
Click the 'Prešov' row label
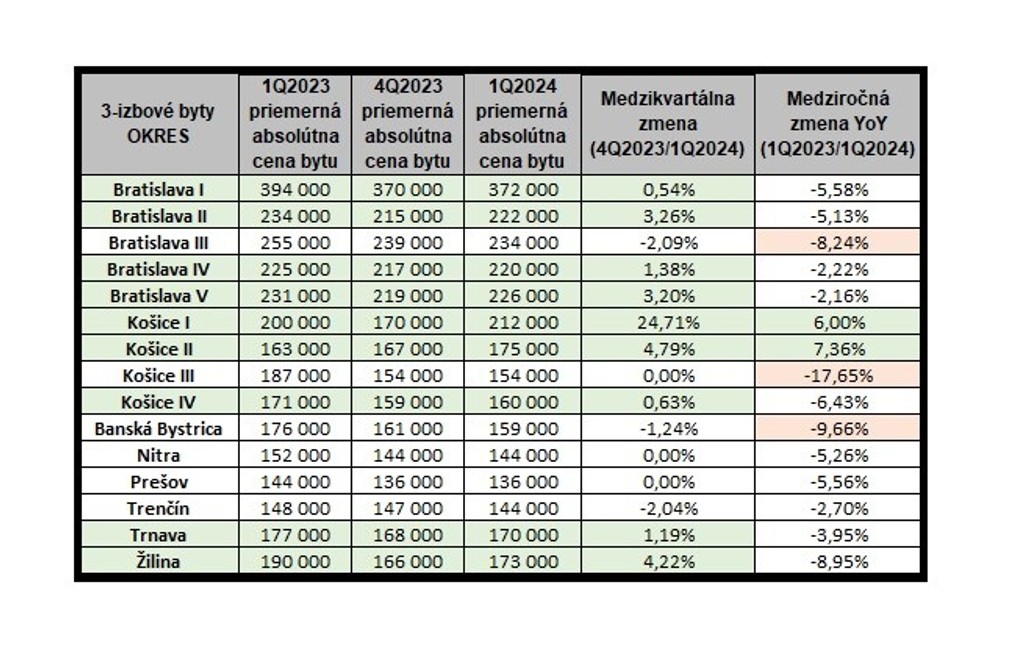[158, 482]
